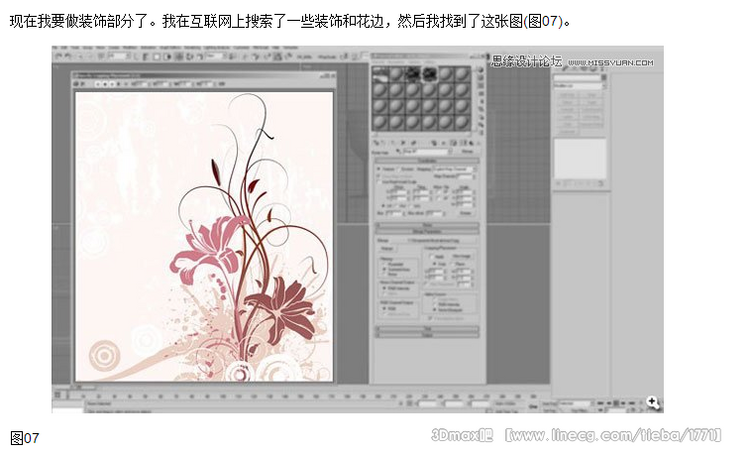Click Show Map in Viewport icon
Viewport: 750px width, 452px height.
click(x=453, y=143)
